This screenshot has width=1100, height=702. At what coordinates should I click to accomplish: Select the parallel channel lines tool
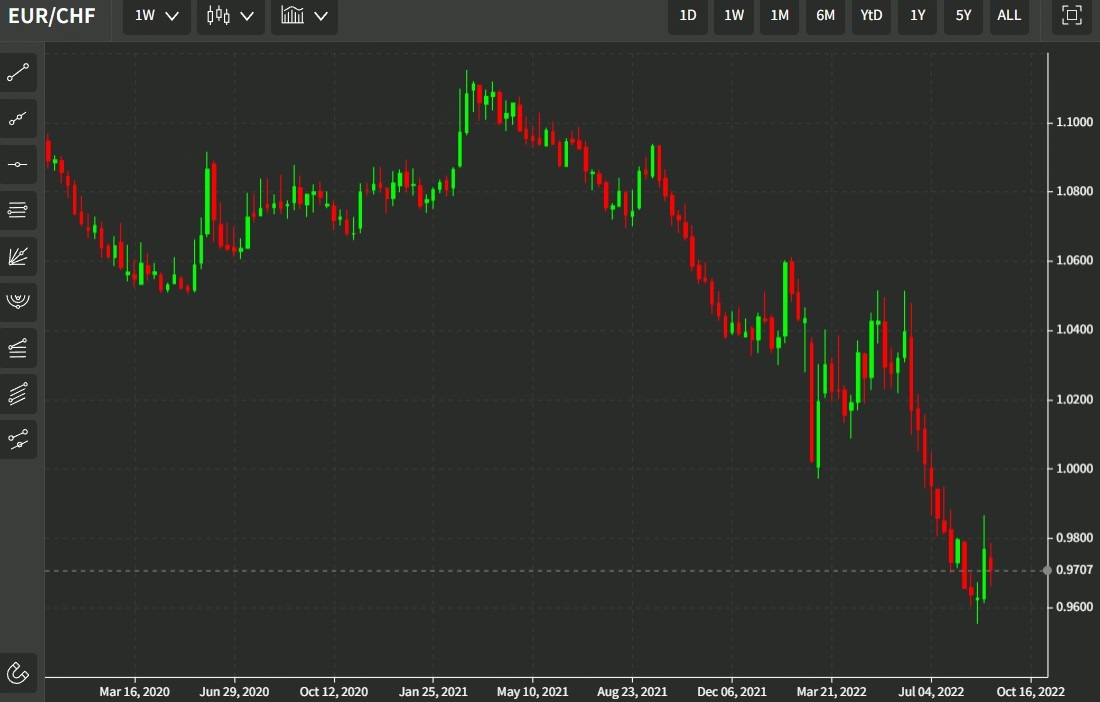pyautogui.click(x=18, y=393)
